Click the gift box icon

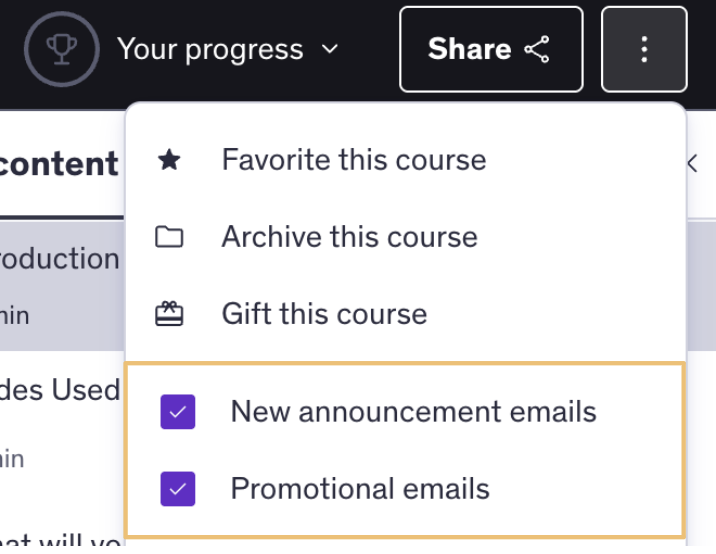169,314
